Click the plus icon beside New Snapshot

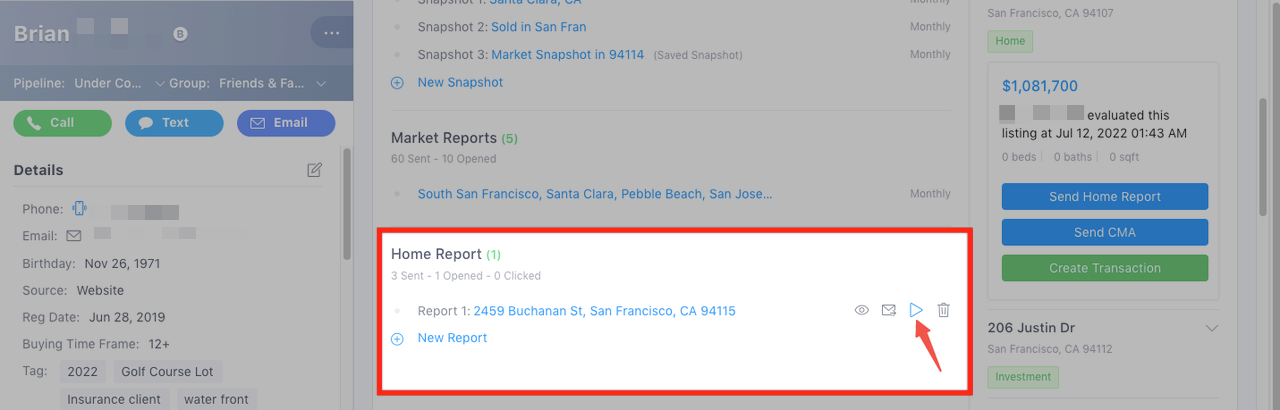397,83
